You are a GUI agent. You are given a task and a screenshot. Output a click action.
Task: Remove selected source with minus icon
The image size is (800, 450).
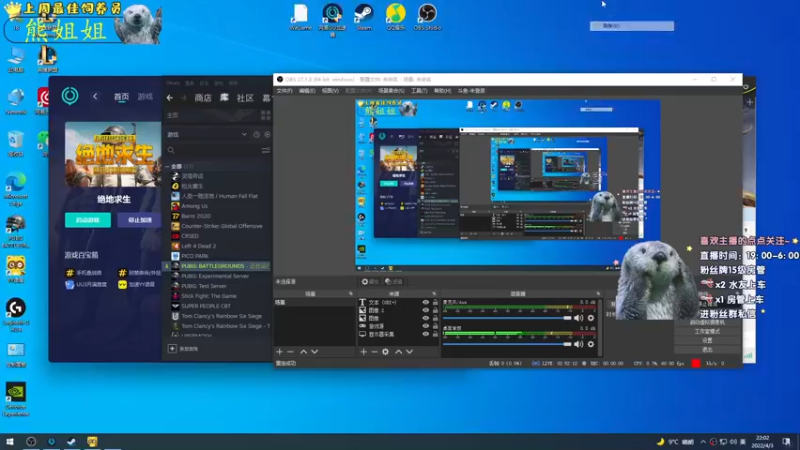coord(374,352)
